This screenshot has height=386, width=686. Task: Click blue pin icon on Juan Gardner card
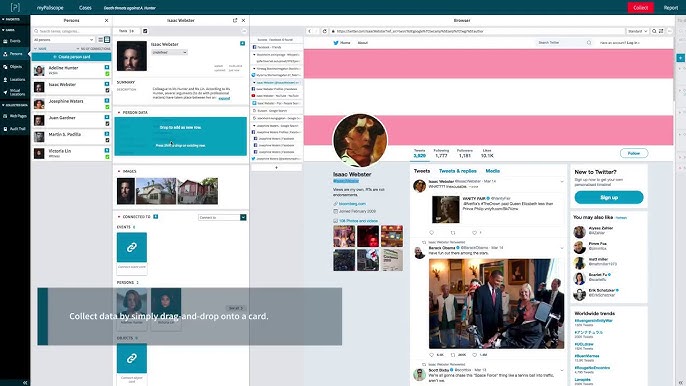click(107, 117)
